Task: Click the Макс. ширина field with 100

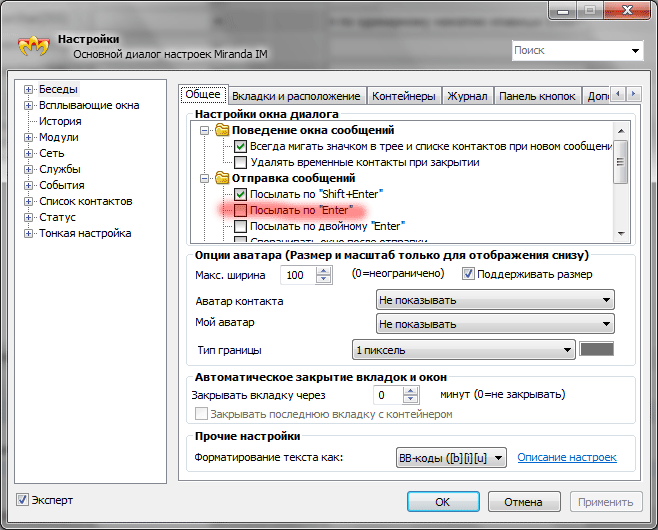Action: pyautogui.click(x=298, y=275)
